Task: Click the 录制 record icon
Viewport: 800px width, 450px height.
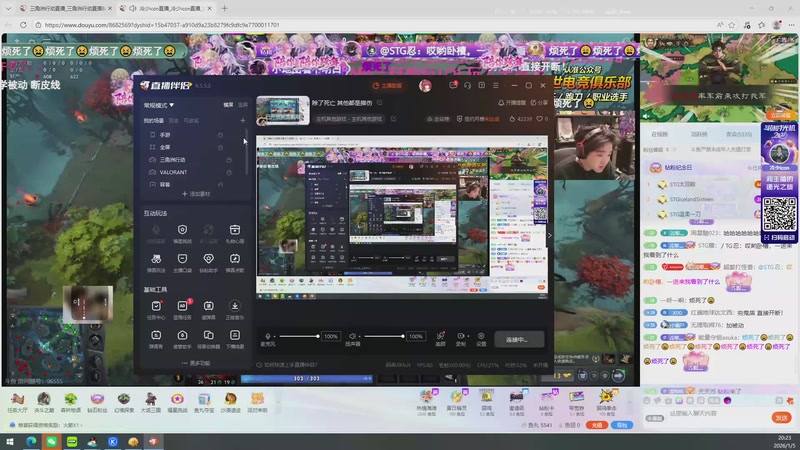Action: tap(460, 336)
